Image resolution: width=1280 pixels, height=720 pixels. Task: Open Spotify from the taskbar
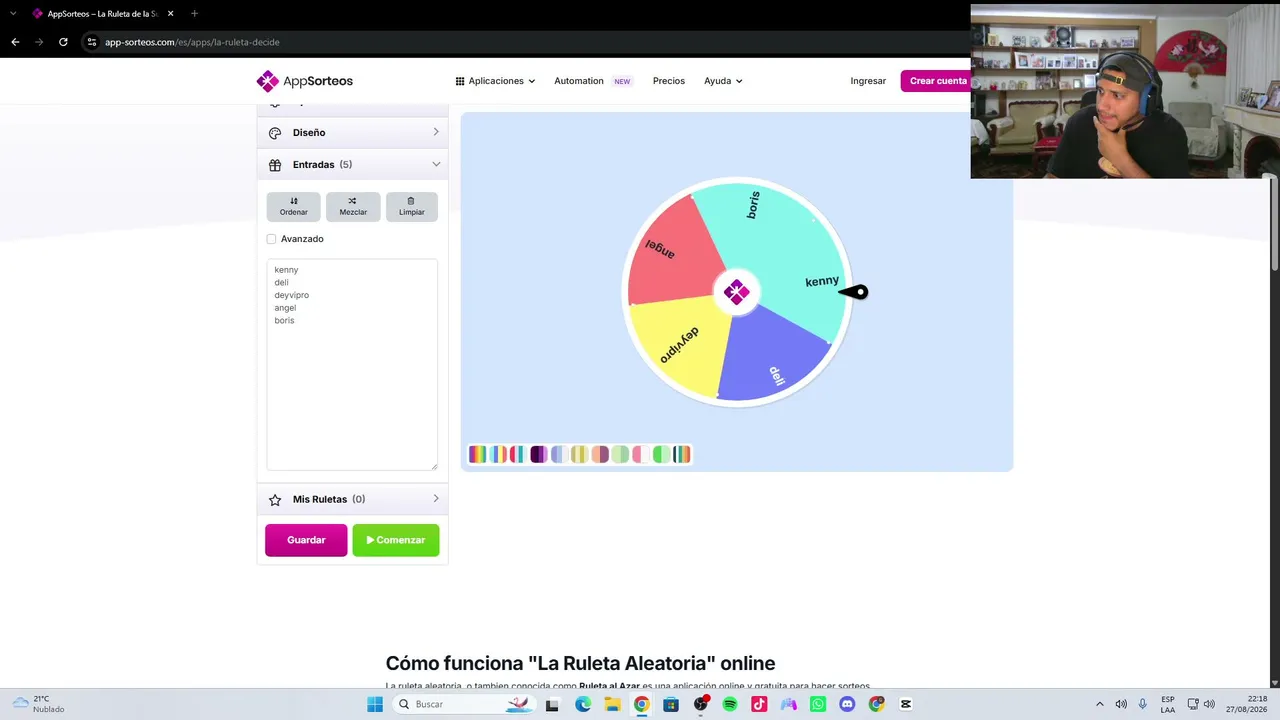tap(730, 704)
